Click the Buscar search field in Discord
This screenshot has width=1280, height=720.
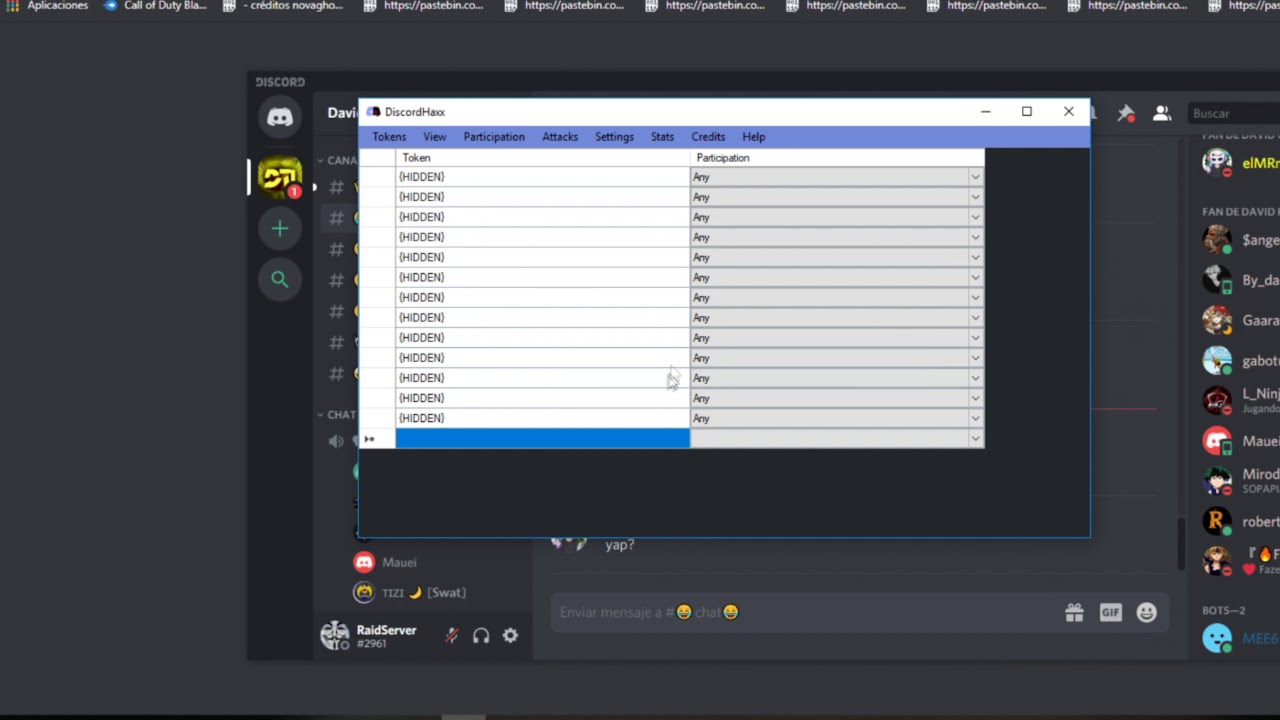point(1234,114)
